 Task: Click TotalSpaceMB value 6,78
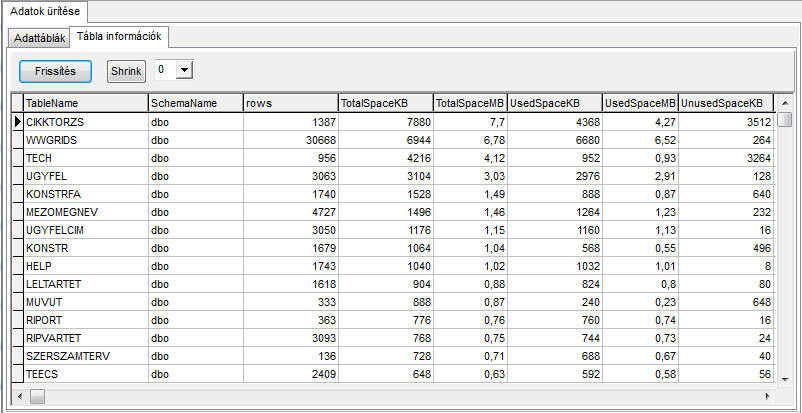(x=470, y=140)
